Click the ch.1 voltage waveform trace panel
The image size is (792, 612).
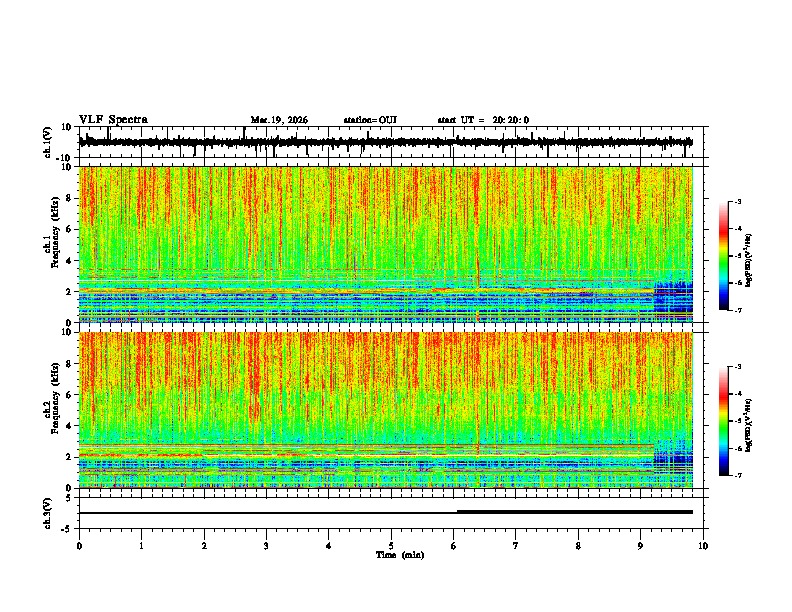(x=391, y=142)
